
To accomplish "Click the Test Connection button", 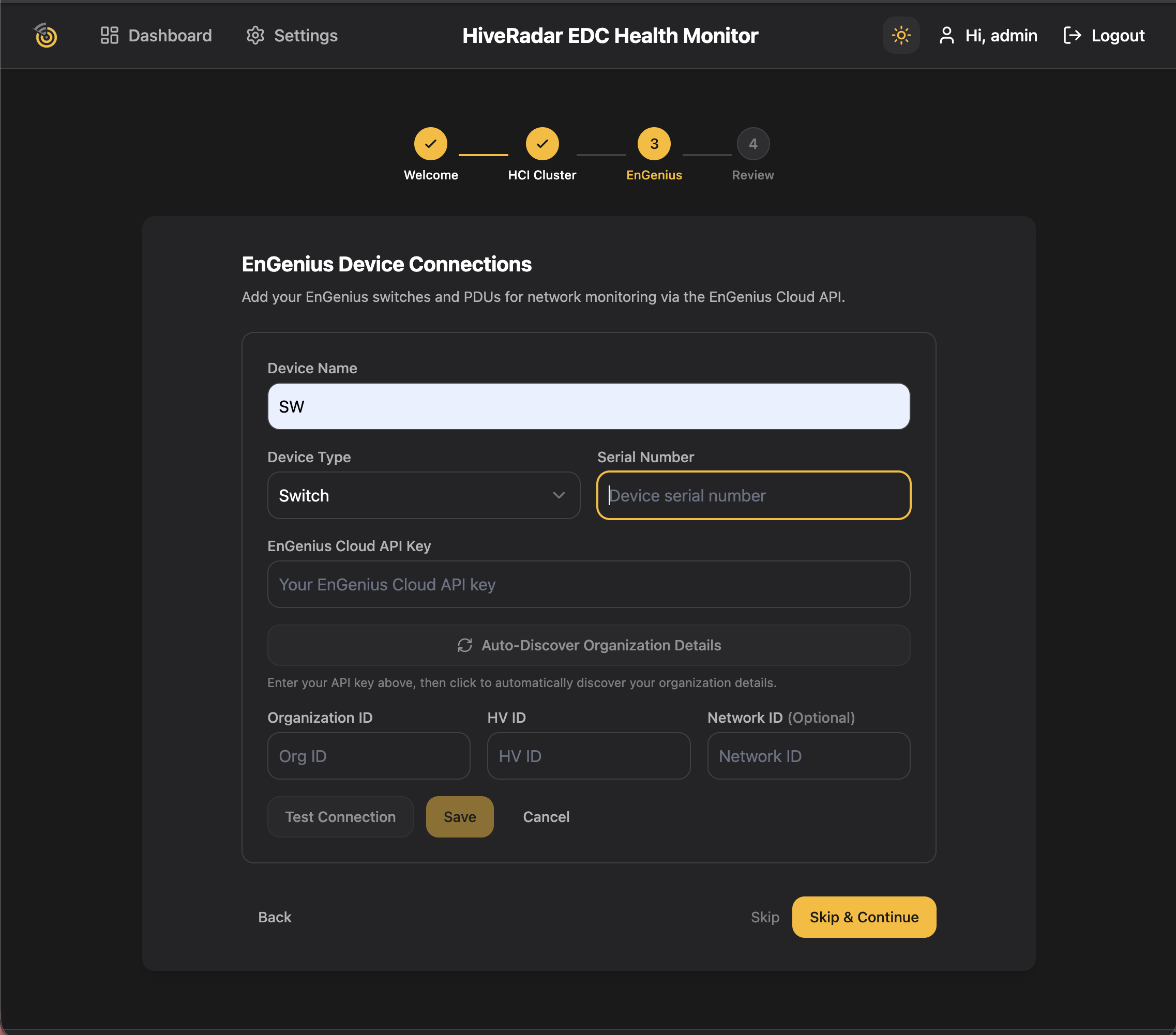I will [x=341, y=817].
